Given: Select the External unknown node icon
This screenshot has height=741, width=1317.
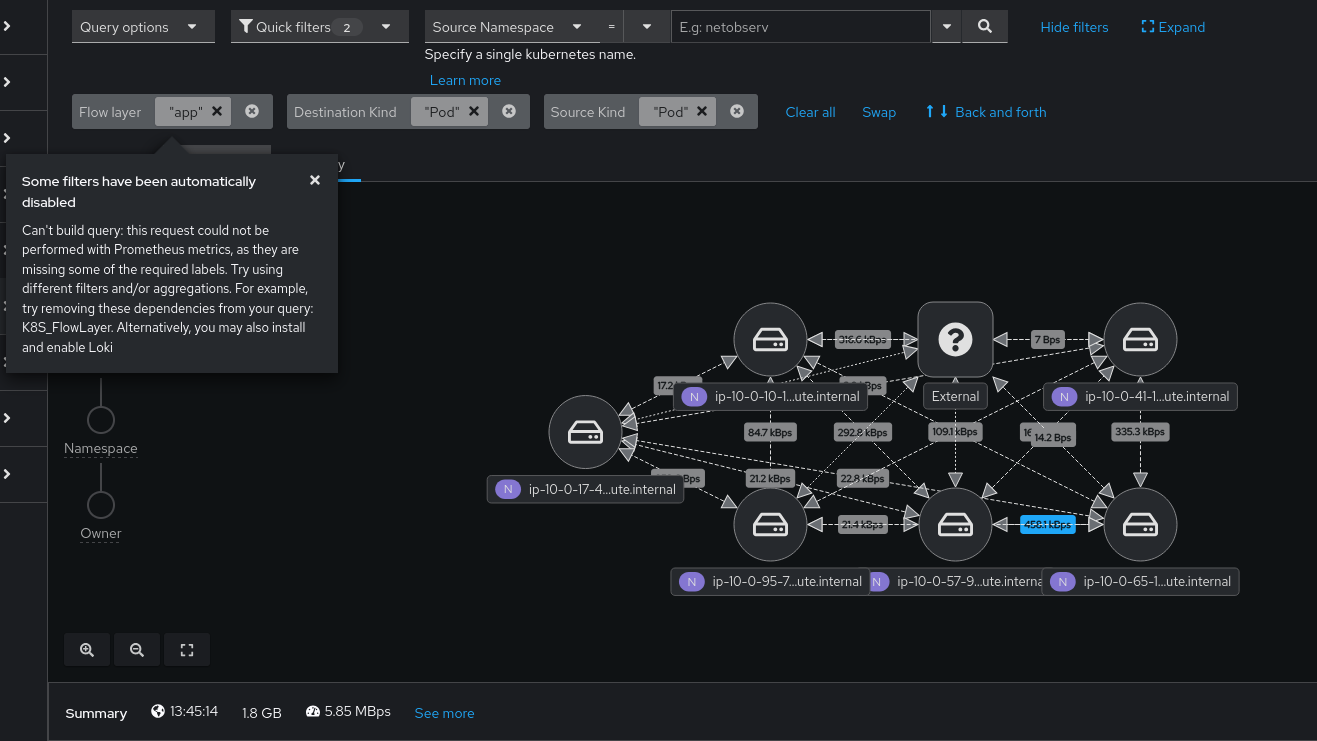Looking at the screenshot, I should click(x=955, y=339).
